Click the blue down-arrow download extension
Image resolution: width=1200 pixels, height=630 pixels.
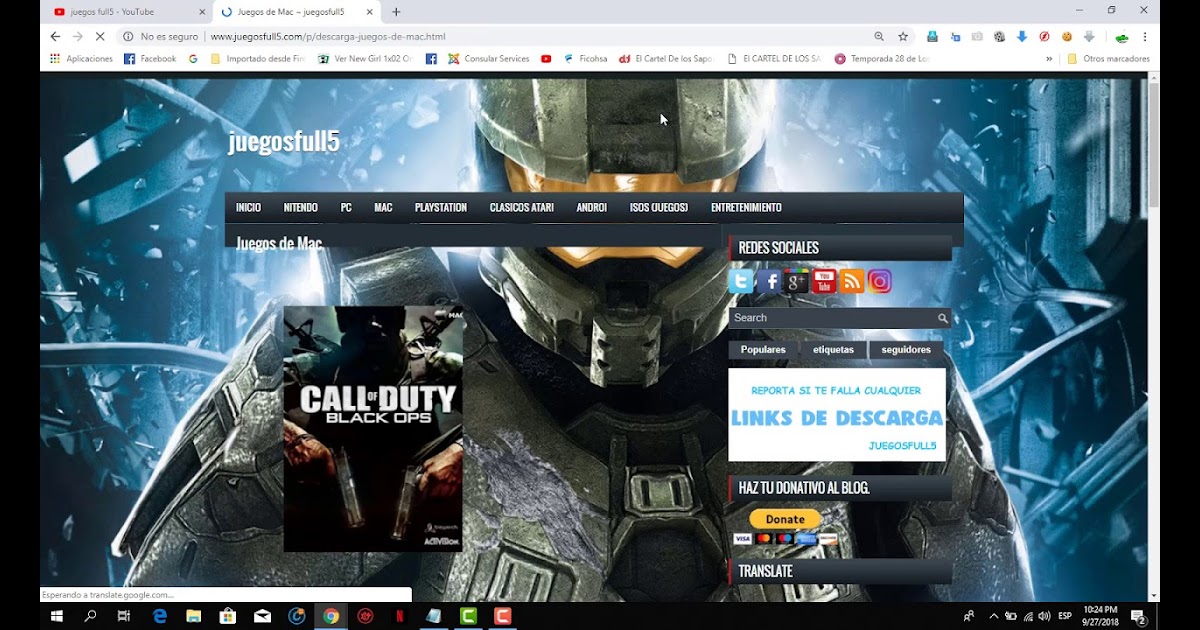(1021, 36)
